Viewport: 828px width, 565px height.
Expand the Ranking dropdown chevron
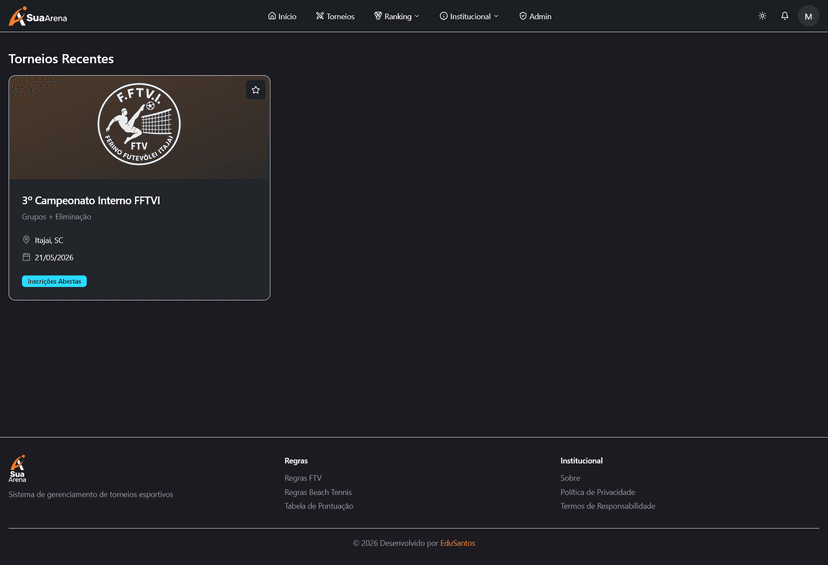[x=417, y=16]
